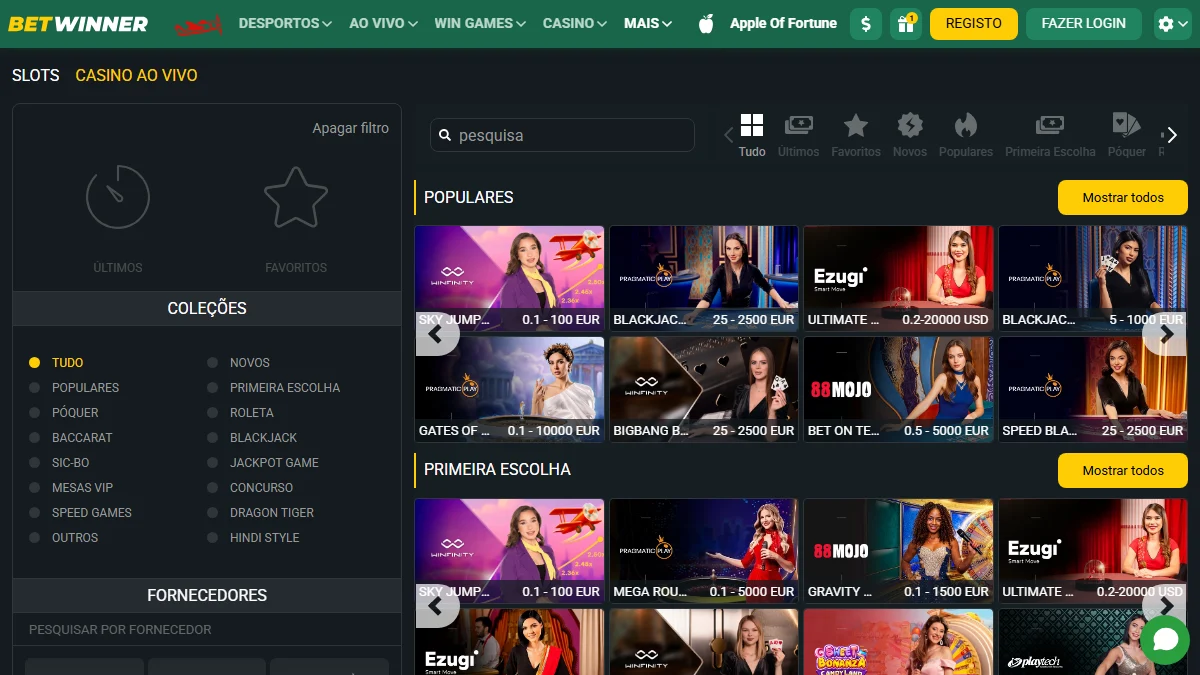This screenshot has width=1200, height=675.
Task: Select the Novos collection radio
Action: [213, 363]
